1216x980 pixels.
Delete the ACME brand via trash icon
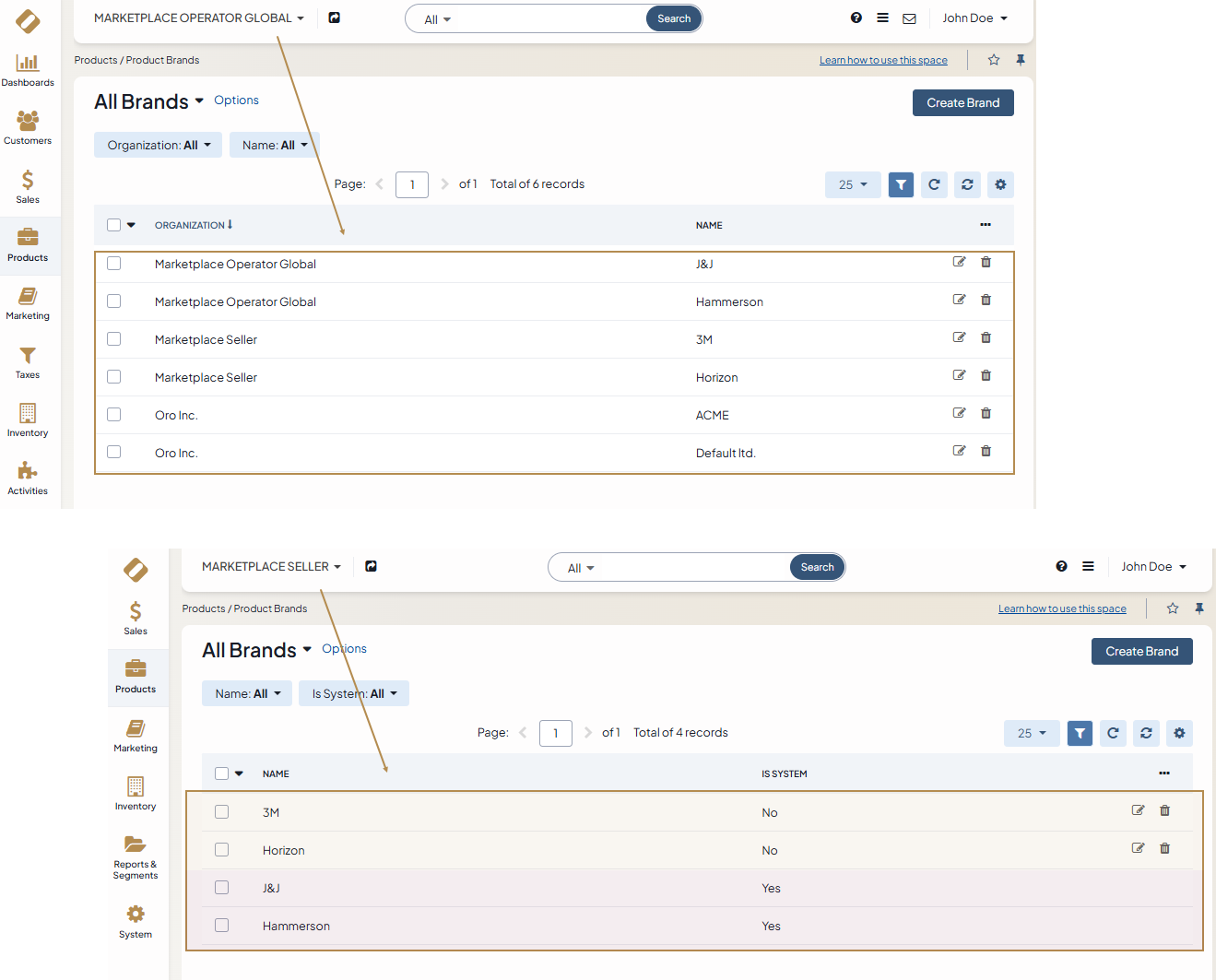[986, 414]
